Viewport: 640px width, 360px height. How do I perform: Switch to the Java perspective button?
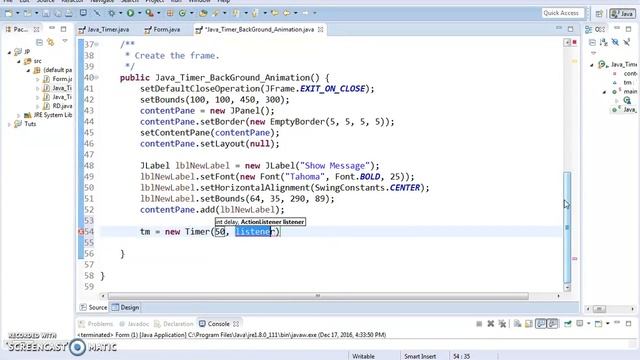pyautogui.click(x=622, y=13)
